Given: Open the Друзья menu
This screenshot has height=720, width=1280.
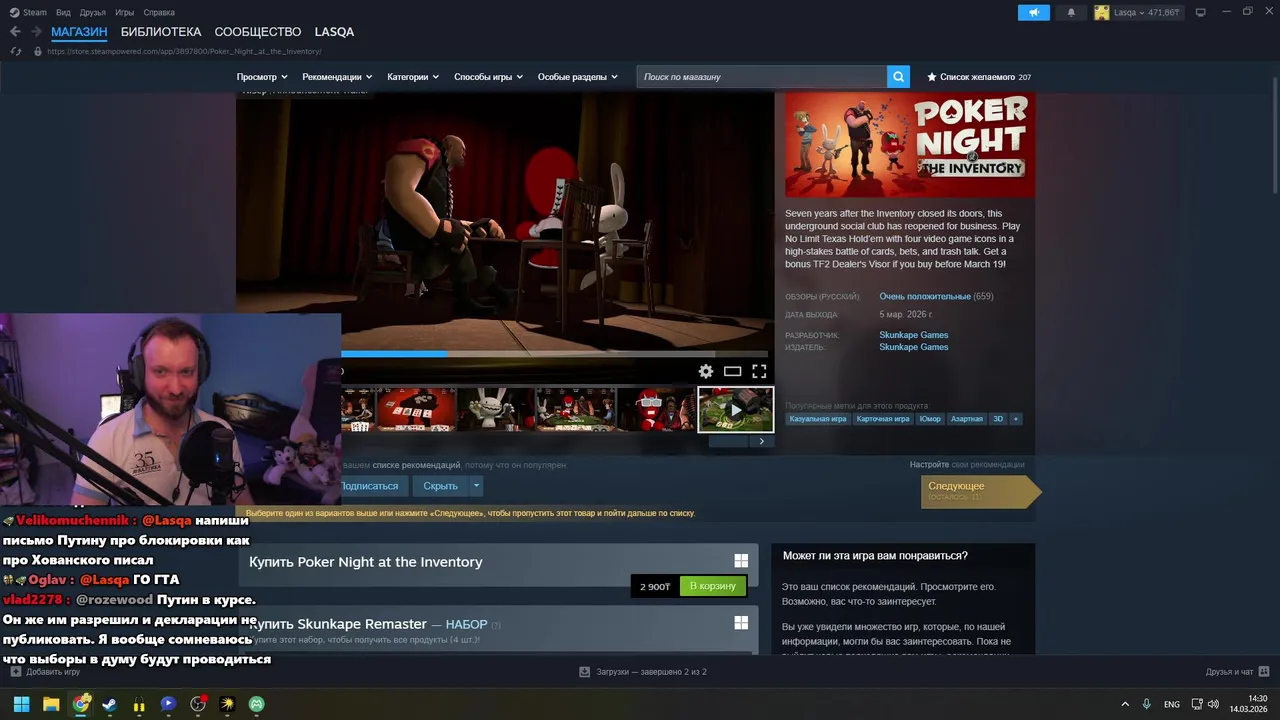Looking at the screenshot, I should point(92,12).
